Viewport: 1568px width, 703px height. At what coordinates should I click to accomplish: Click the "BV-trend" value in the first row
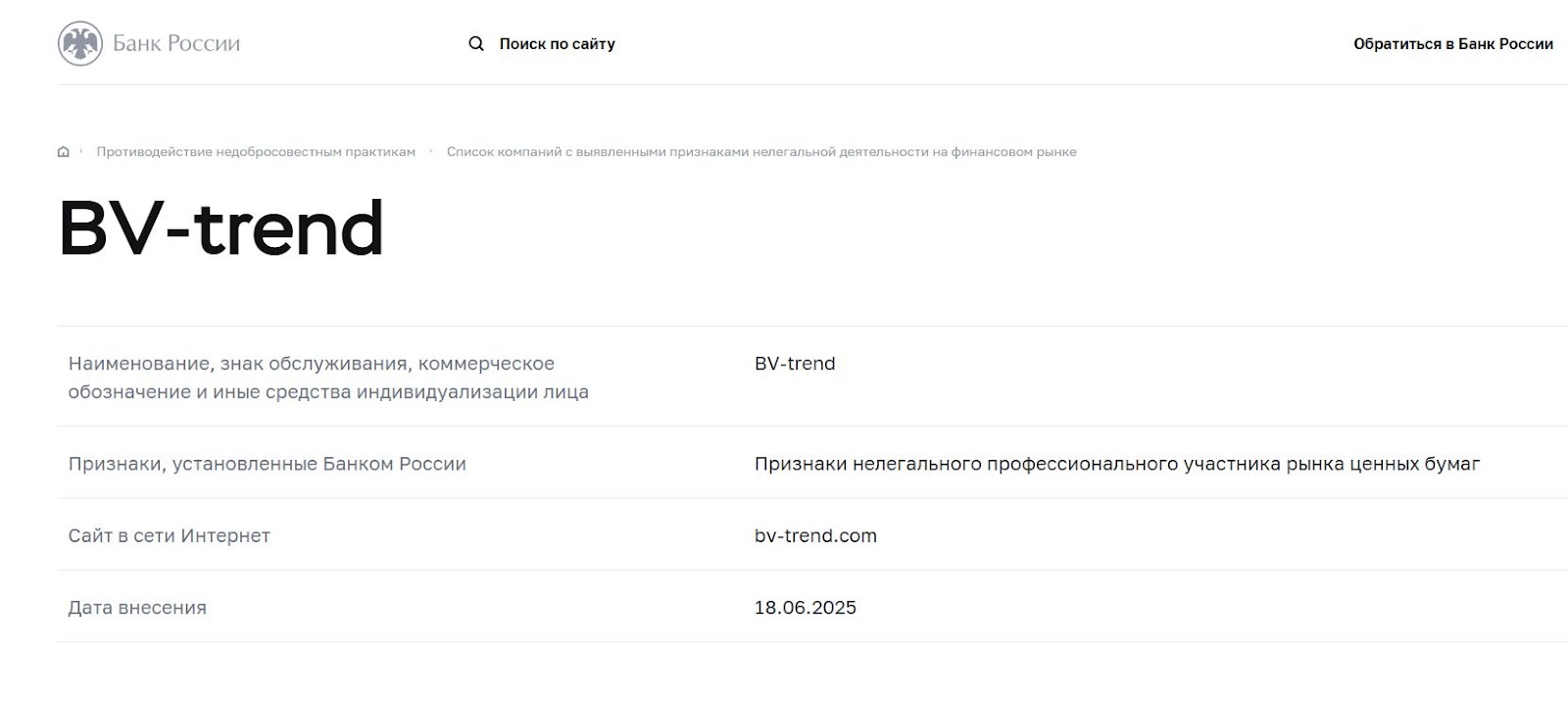794,363
